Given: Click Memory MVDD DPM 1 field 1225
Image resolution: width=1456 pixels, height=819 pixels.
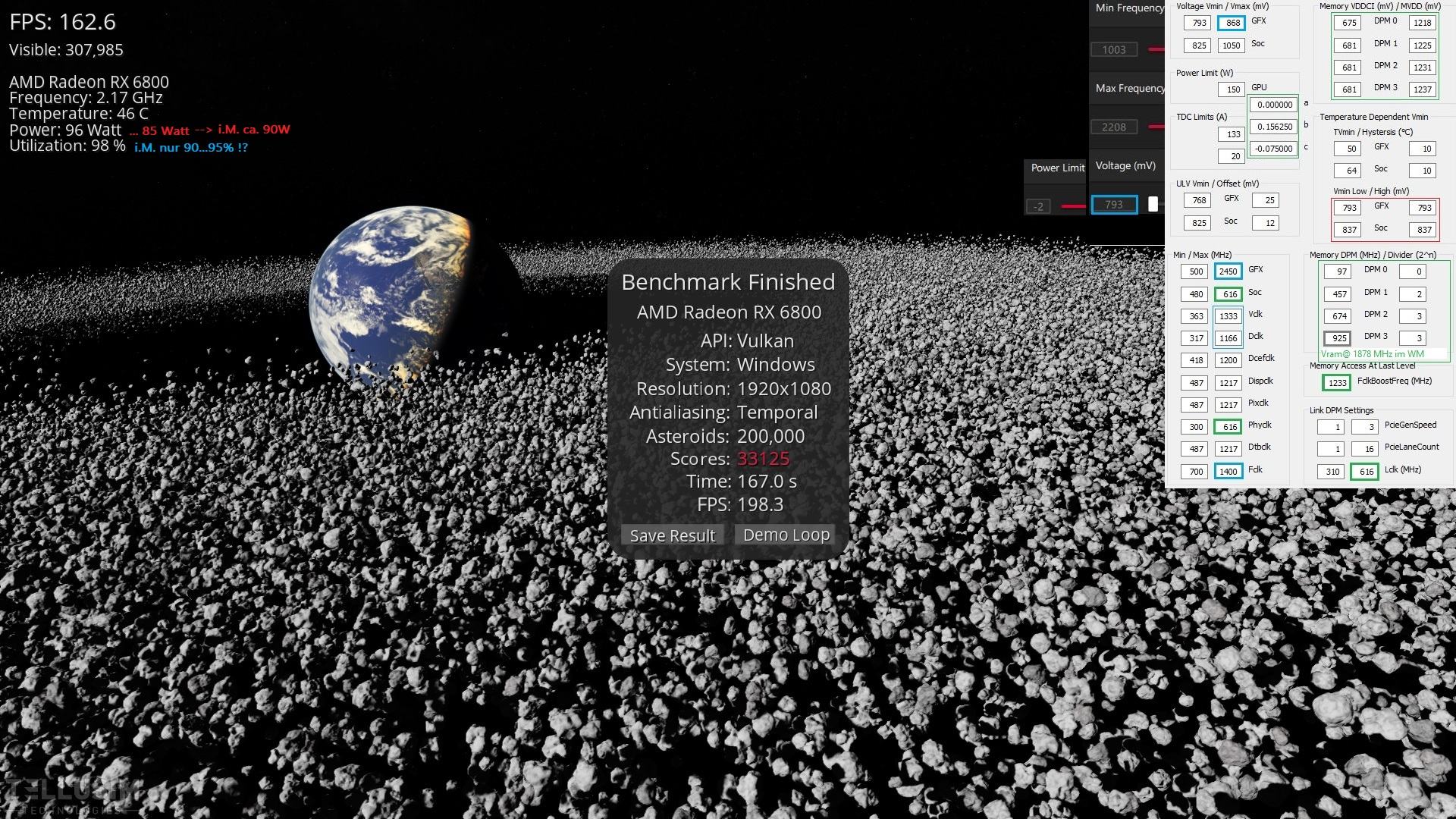Looking at the screenshot, I should click(x=1422, y=45).
